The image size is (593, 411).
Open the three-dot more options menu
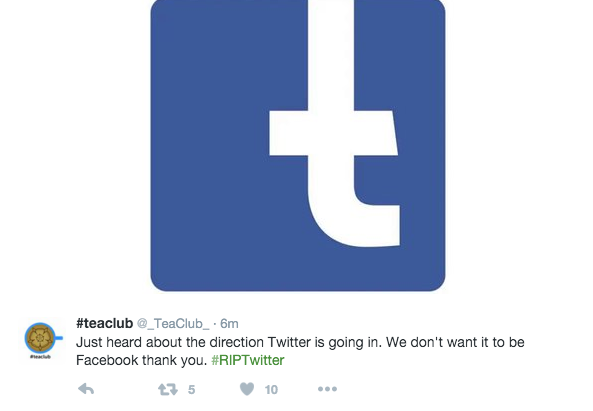(x=327, y=389)
